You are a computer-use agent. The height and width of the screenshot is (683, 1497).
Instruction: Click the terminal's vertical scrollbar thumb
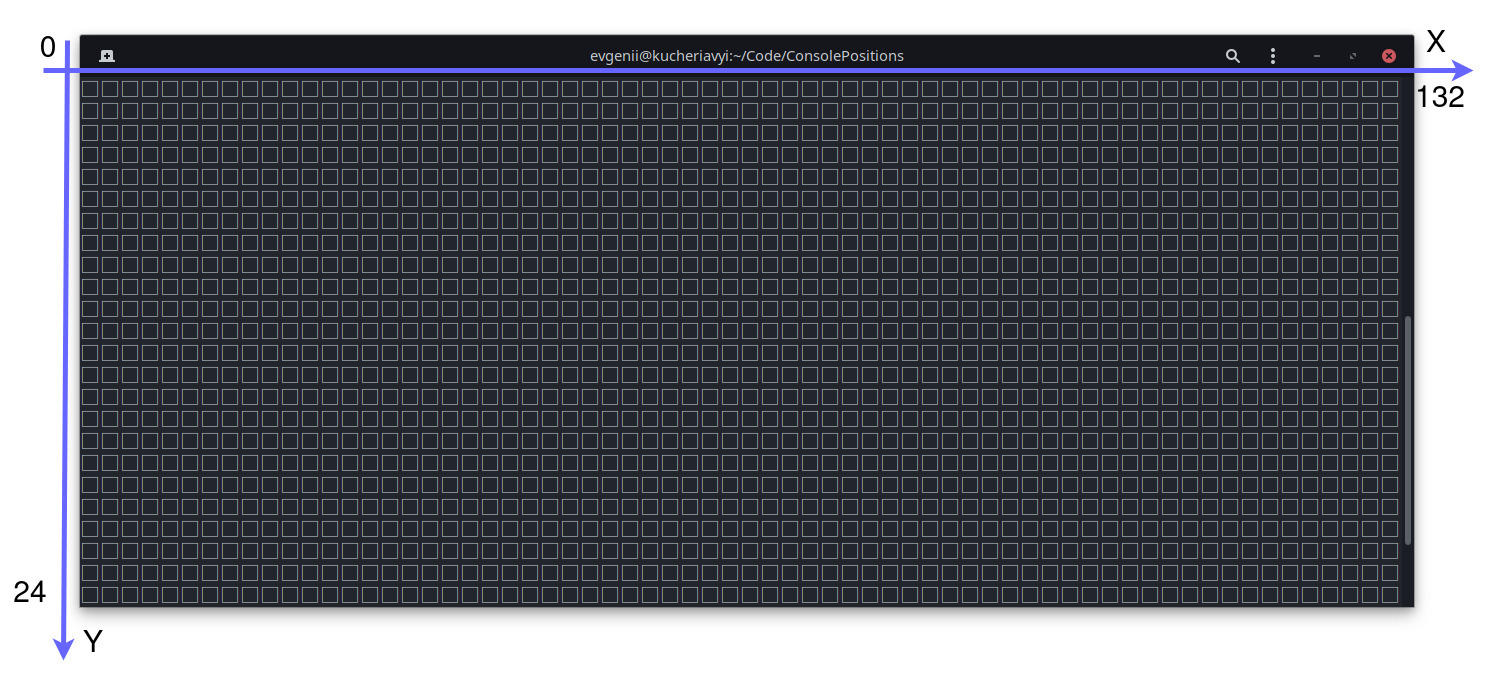click(x=1408, y=430)
